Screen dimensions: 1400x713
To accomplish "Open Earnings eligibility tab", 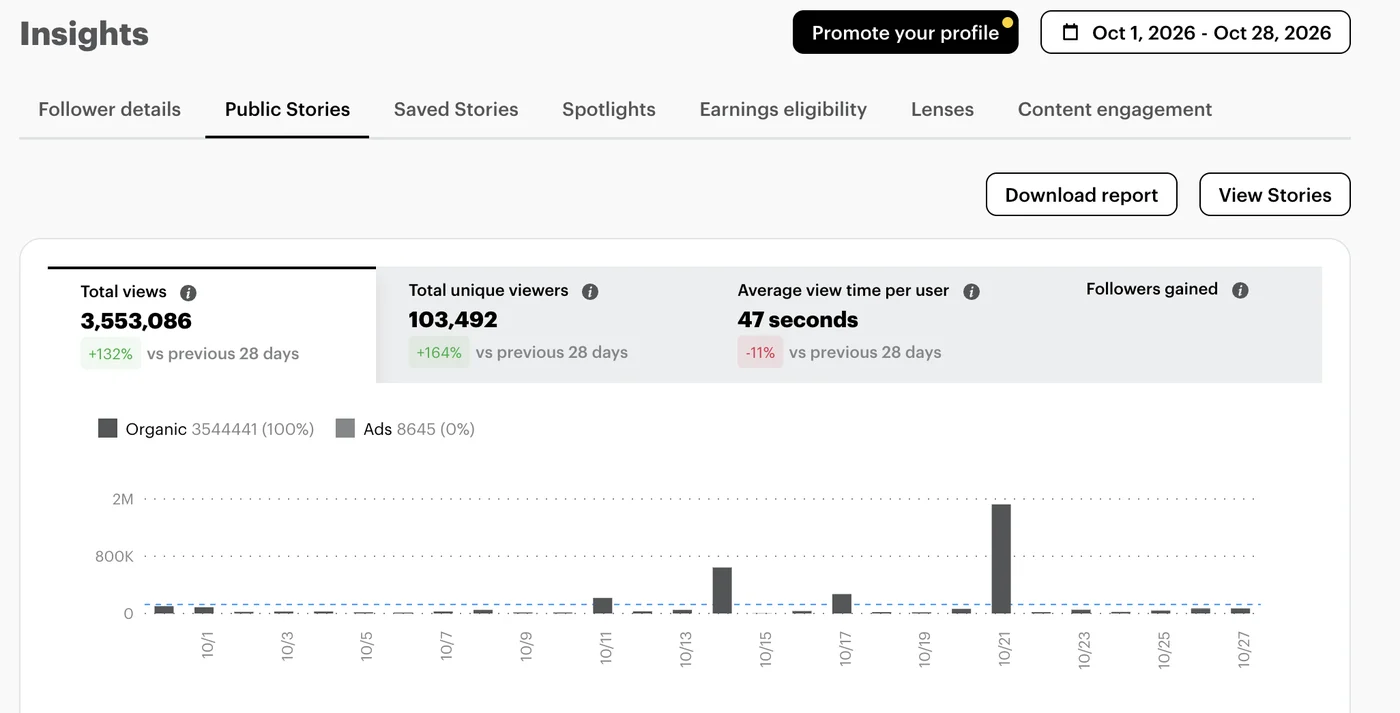I will point(783,109).
